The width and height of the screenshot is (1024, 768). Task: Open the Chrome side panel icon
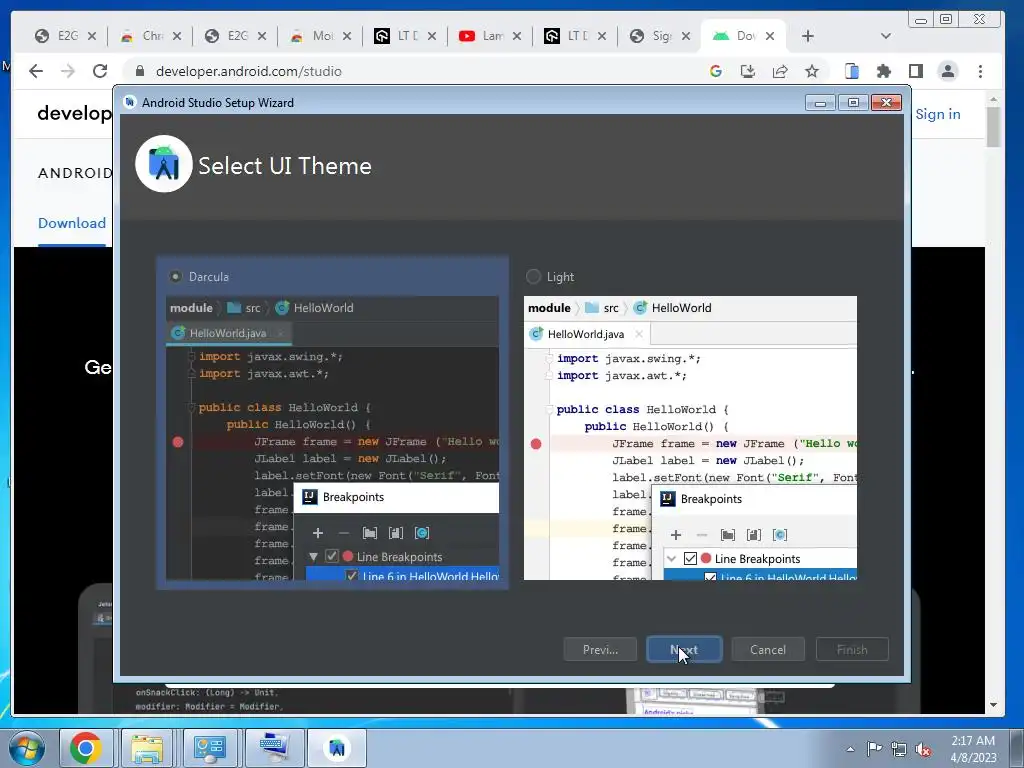pos(916,71)
